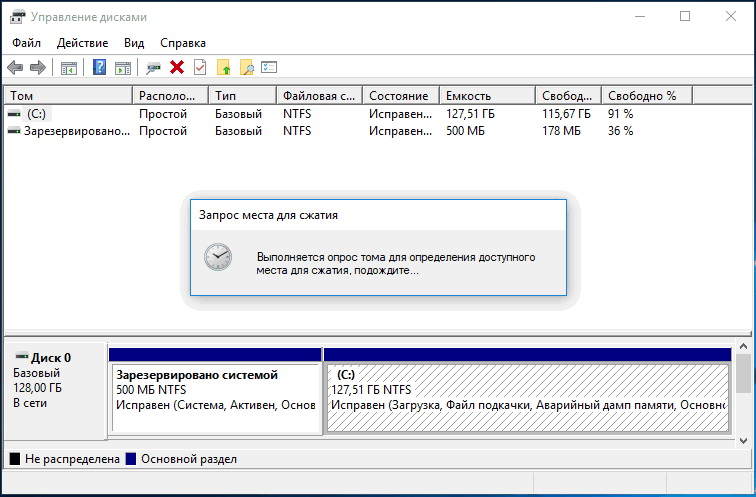Click the 115,67 ГБ free space cell
The height and width of the screenshot is (497, 756).
tap(566, 114)
